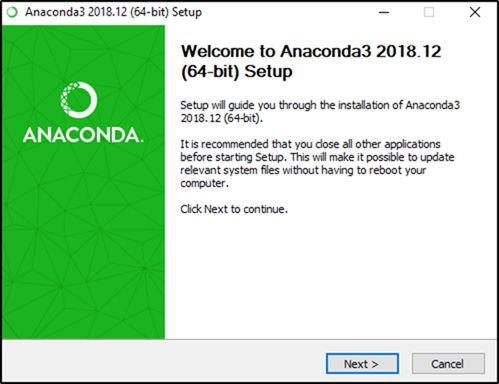Click the "before starting Setup" text line
This screenshot has height=384, width=499.
(x=317, y=157)
